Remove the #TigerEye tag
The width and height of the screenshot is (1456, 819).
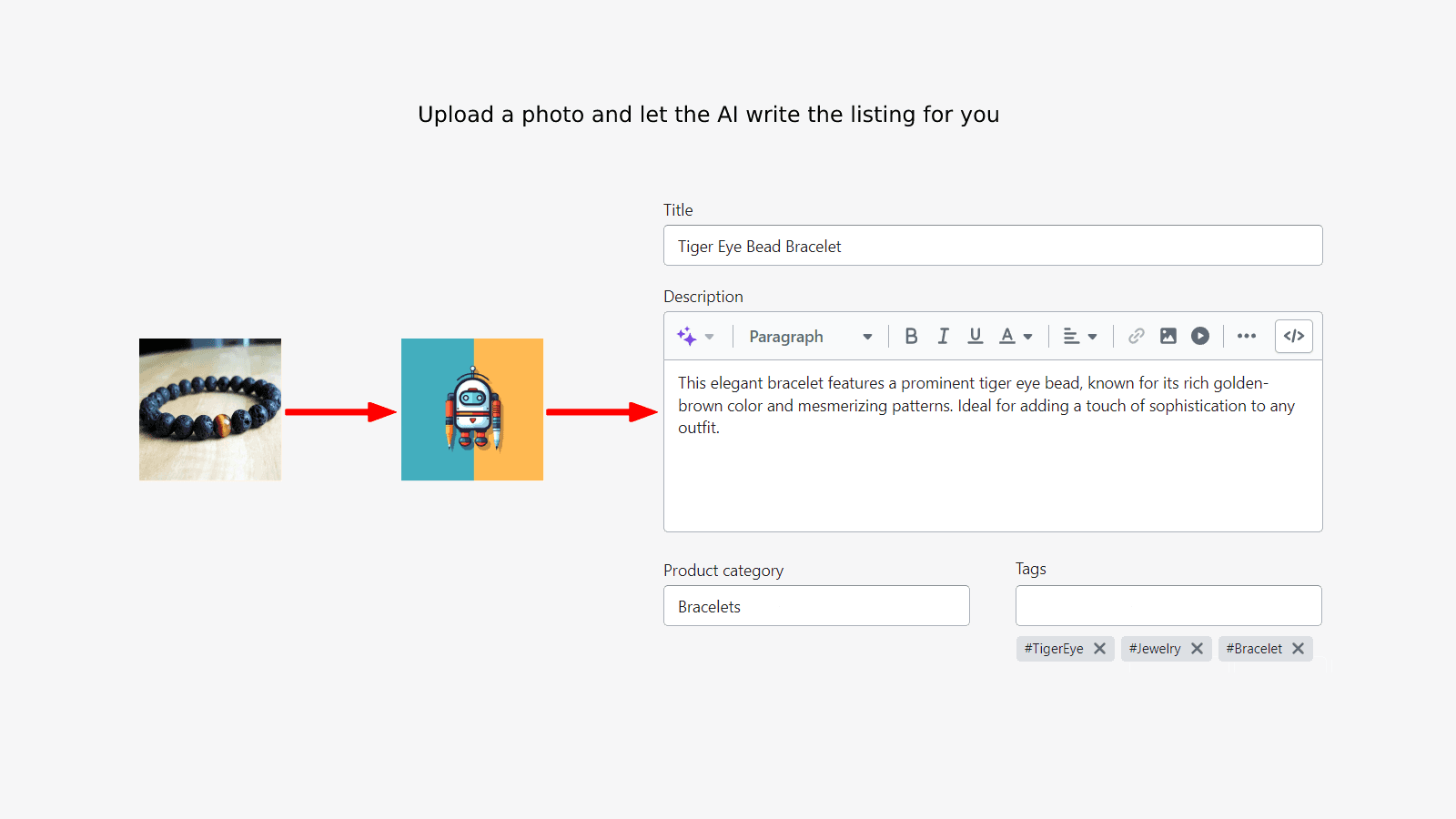pyautogui.click(x=1099, y=649)
